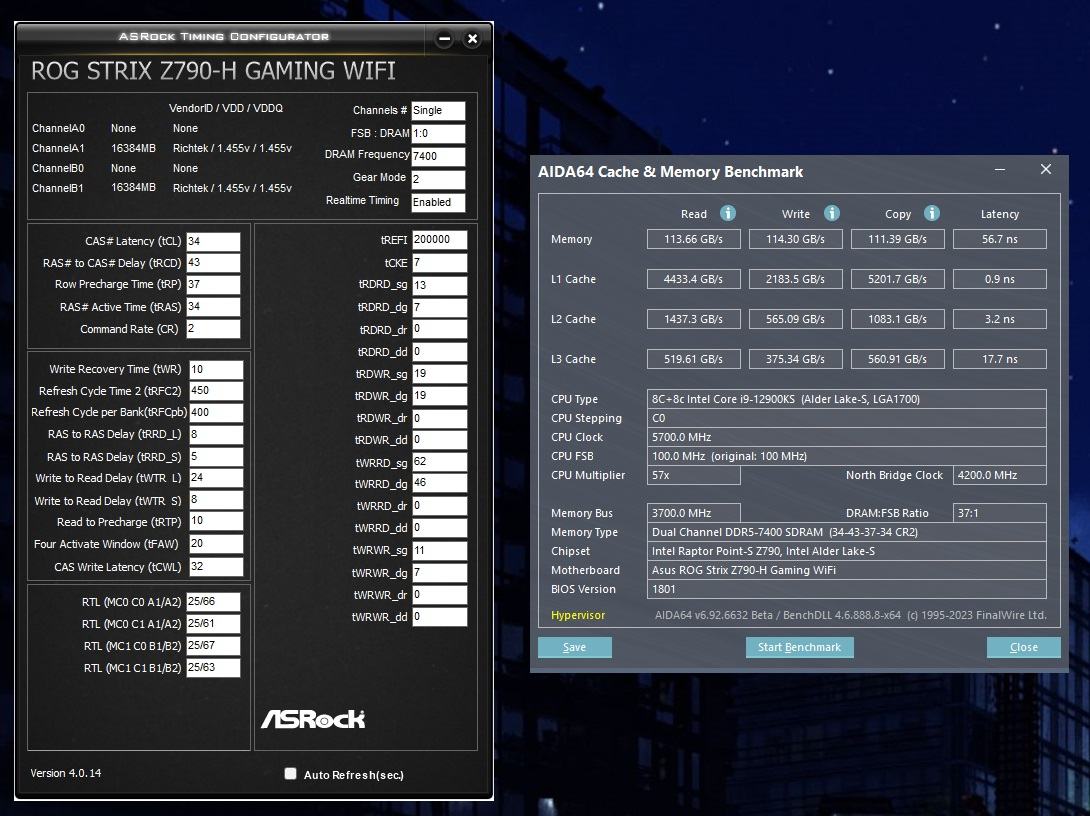Click the Memory Read result 113.66 GB/s
The height and width of the screenshot is (816, 1090).
(694, 239)
